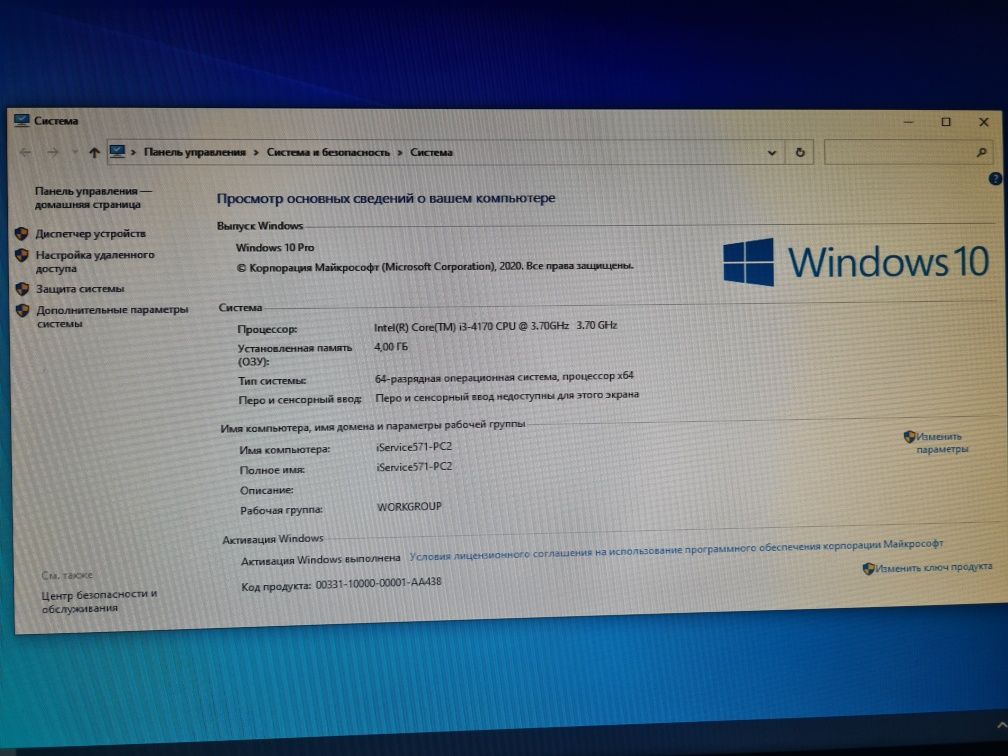
Task: Open Настройка удаленного доступа
Action: coord(95,262)
